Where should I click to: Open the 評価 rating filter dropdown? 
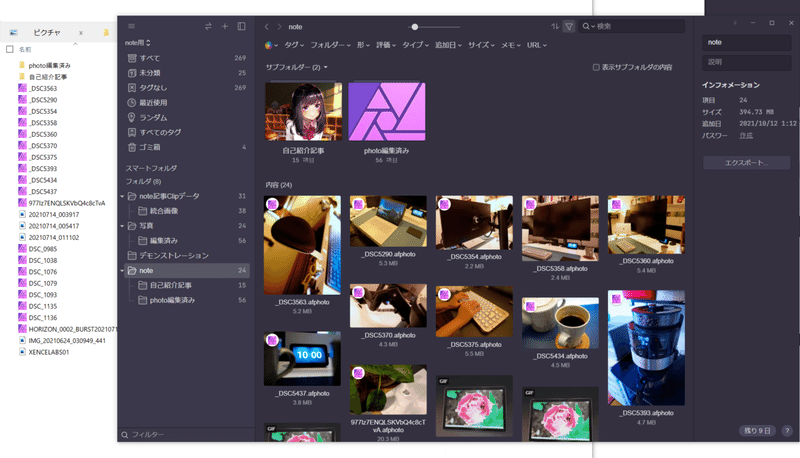click(x=386, y=45)
